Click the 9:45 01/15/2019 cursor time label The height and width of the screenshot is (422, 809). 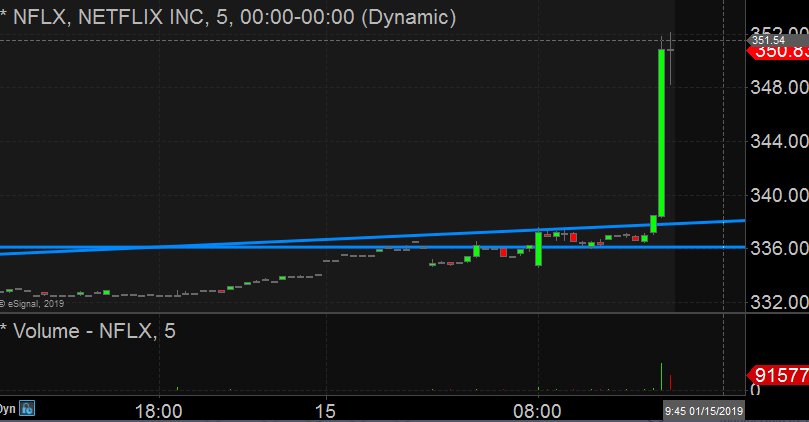click(x=704, y=411)
